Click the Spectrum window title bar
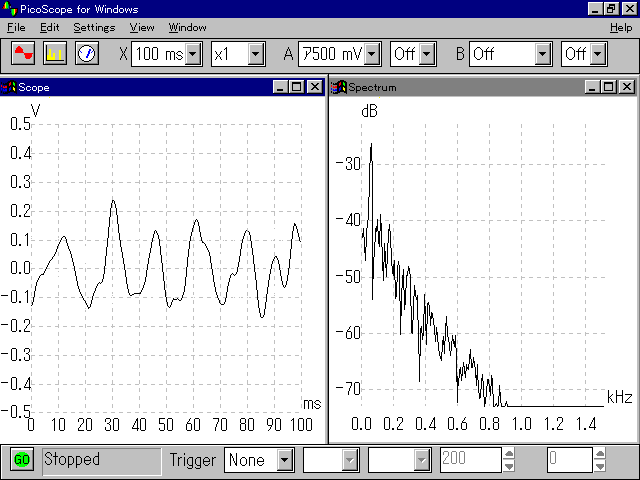The image size is (640, 480). pos(483,87)
